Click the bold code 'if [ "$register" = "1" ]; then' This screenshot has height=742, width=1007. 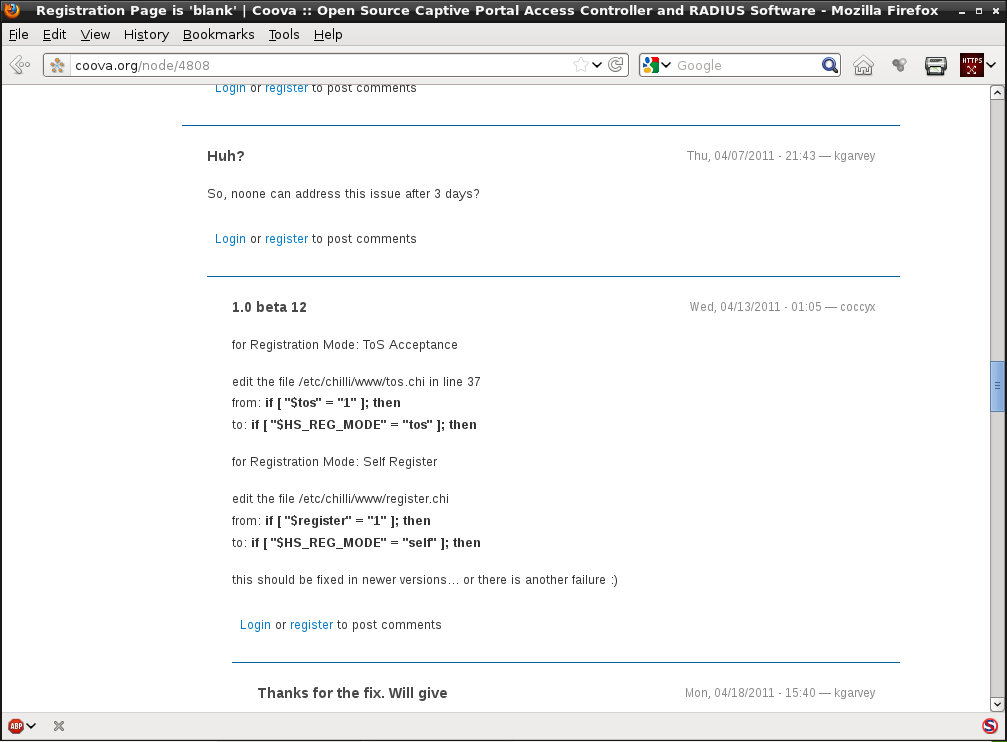(348, 521)
